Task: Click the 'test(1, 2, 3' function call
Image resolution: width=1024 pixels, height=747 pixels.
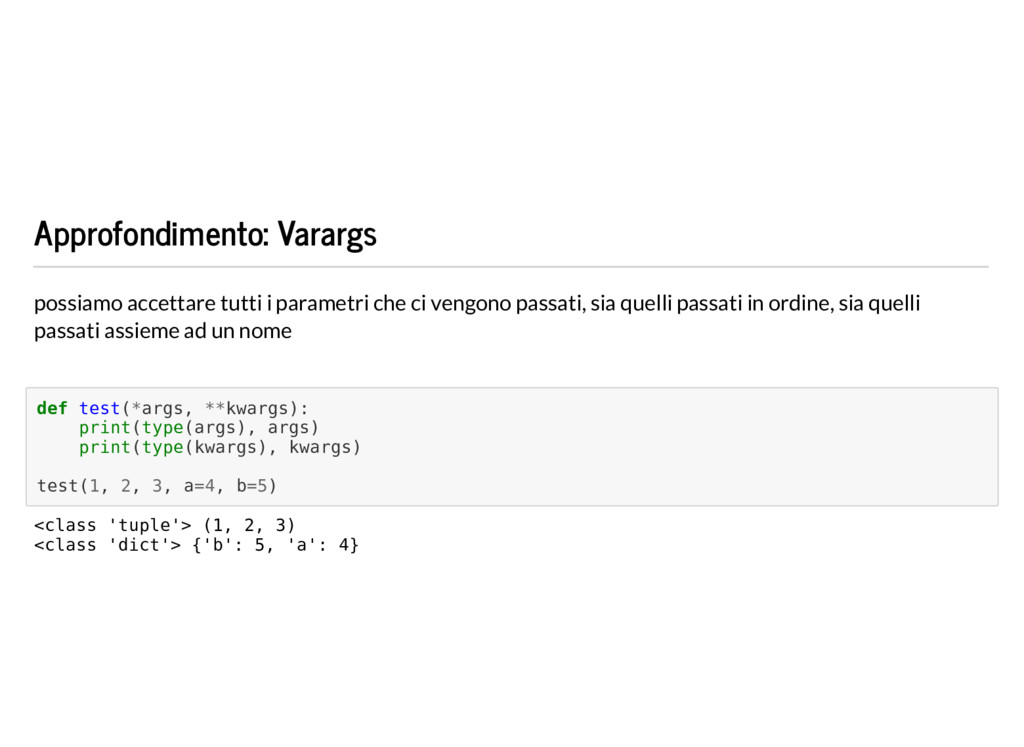Action: [x=99, y=486]
